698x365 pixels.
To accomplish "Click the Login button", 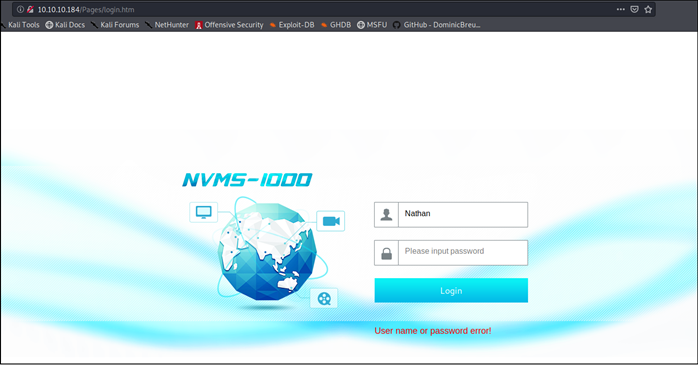I will point(451,291).
